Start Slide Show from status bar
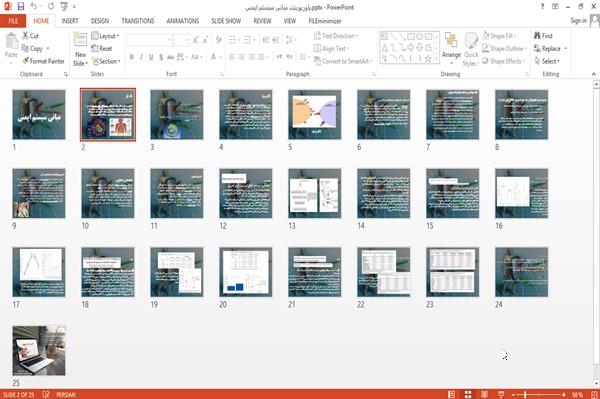Screen dimensions: 600x399 click(501, 394)
